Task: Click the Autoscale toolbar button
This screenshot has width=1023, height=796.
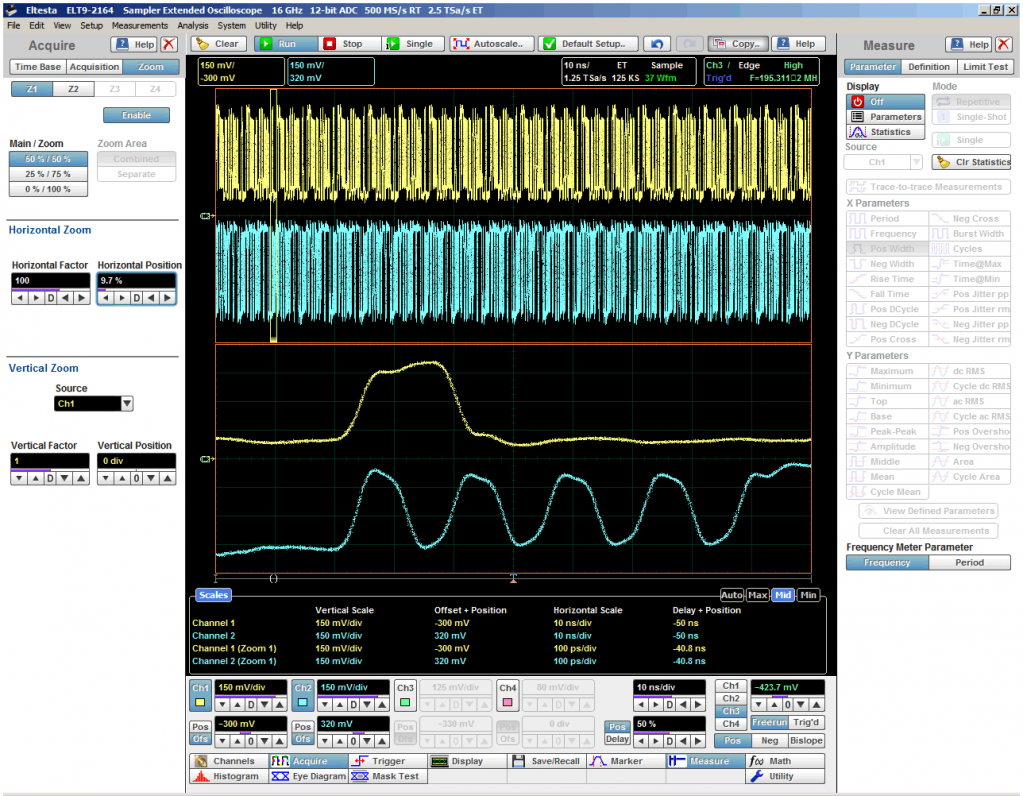Action: pos(492,44)
